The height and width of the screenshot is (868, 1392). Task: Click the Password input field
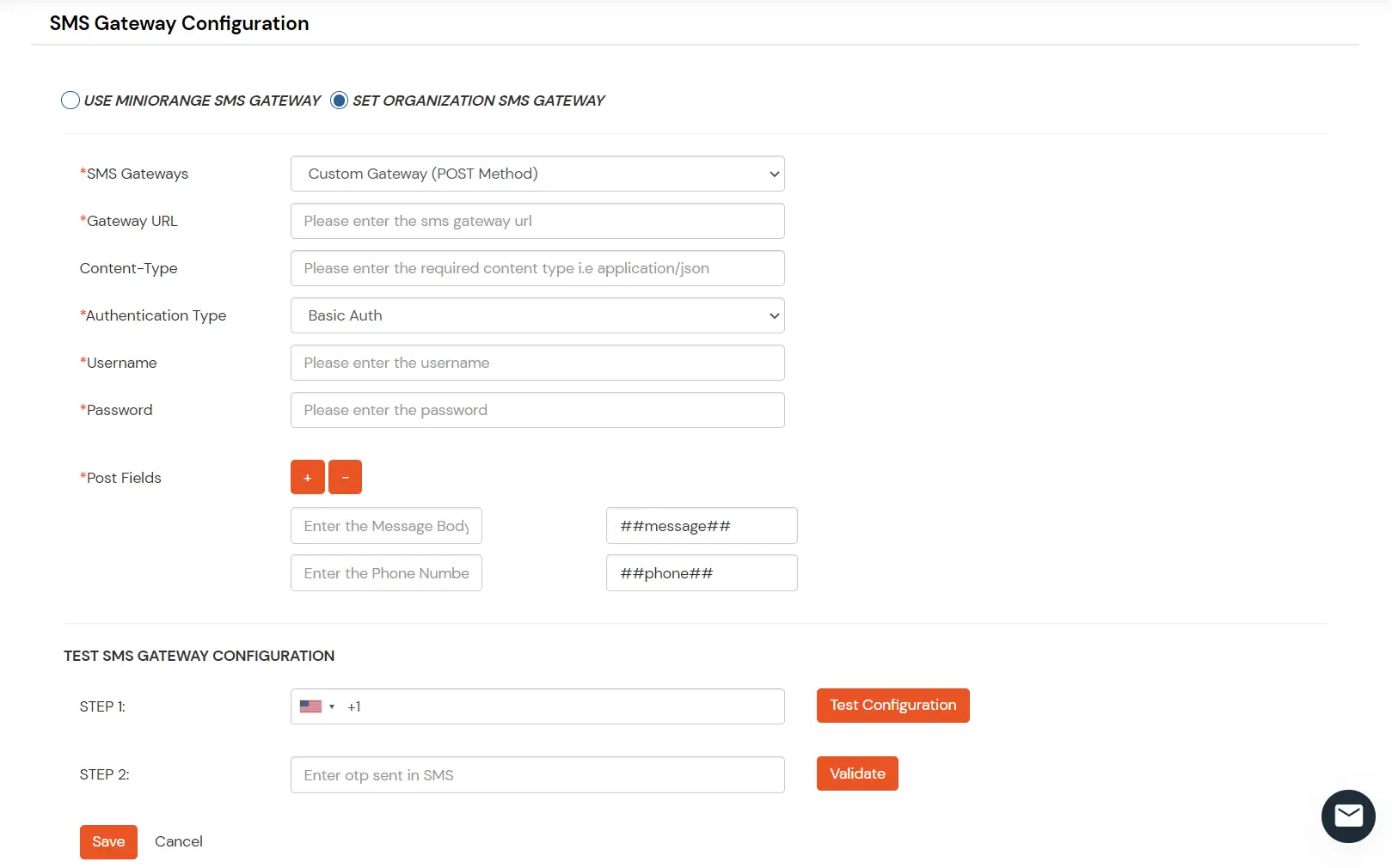tap(537, 409)
